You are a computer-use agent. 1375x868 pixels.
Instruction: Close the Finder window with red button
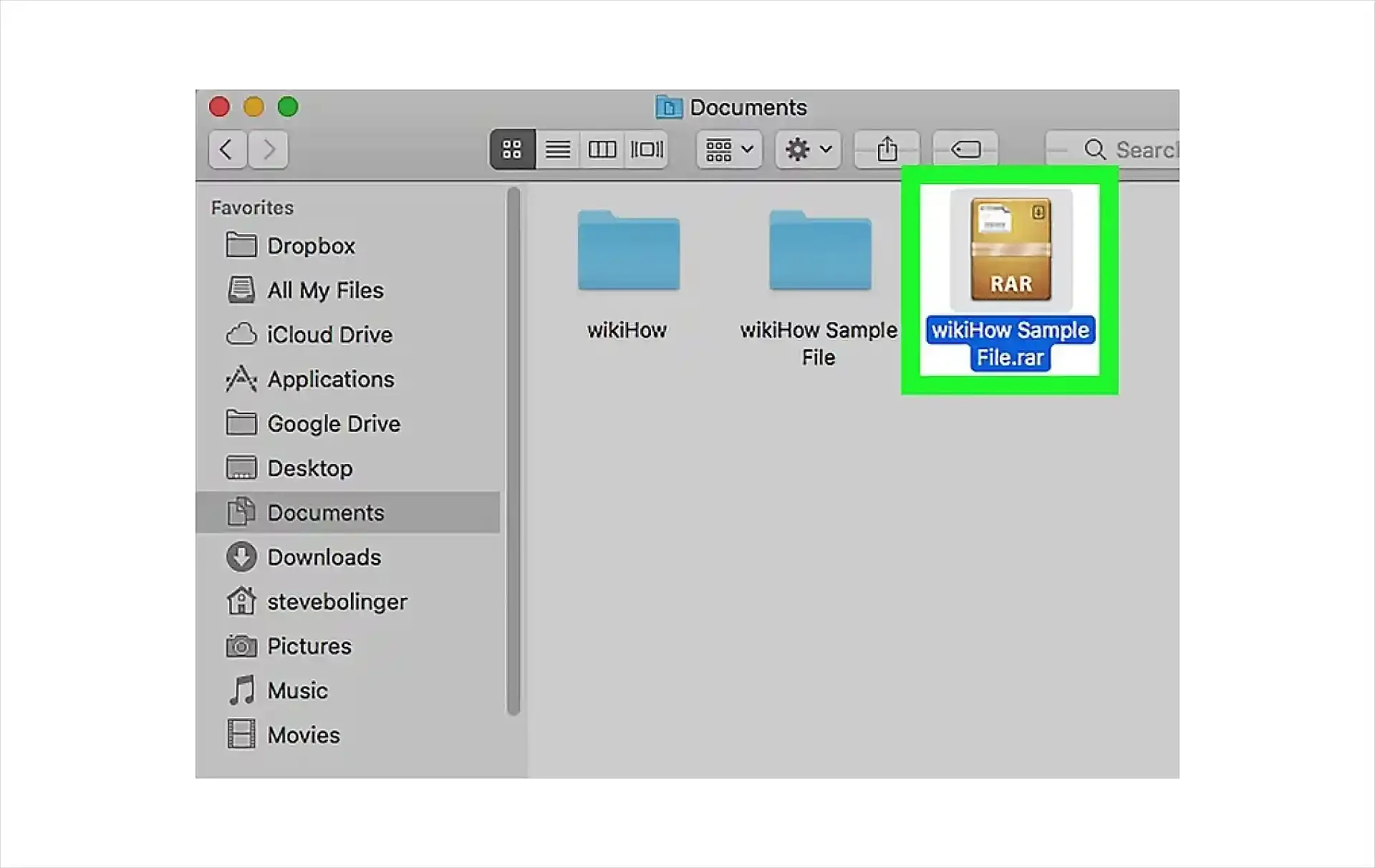tap(219, 107)
